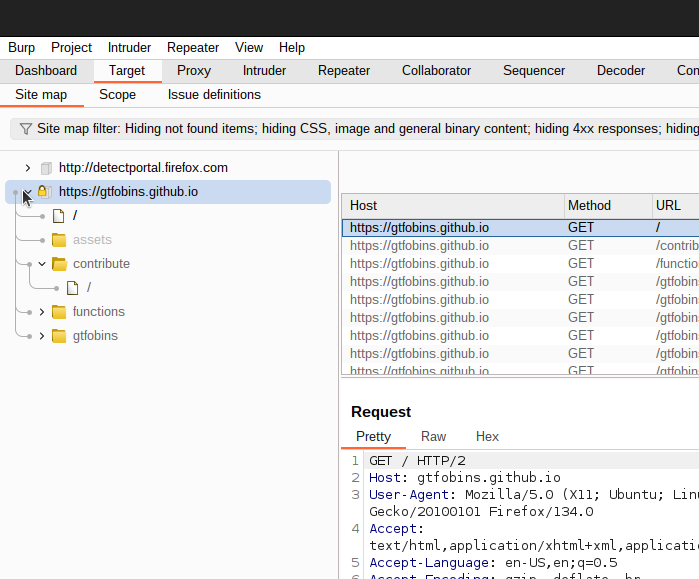Open the Intruder menu in menu bar
Screen dimensions: 699x579
click(x=129, y=48)
